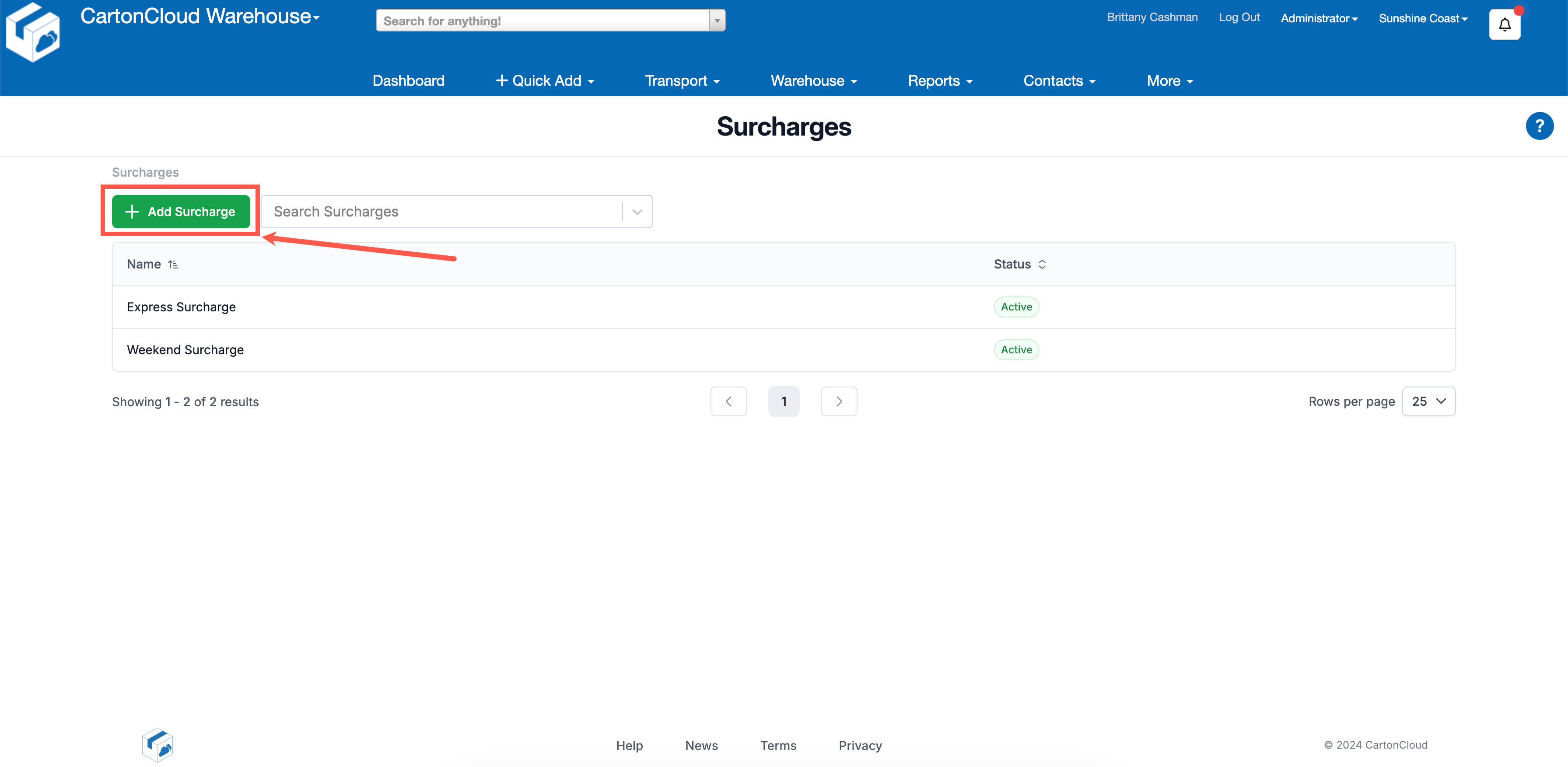Image resolution: width=1568 pixels, height=767 pixels.
Task: Open the help question mark icon
Action: coord(1540,126)
